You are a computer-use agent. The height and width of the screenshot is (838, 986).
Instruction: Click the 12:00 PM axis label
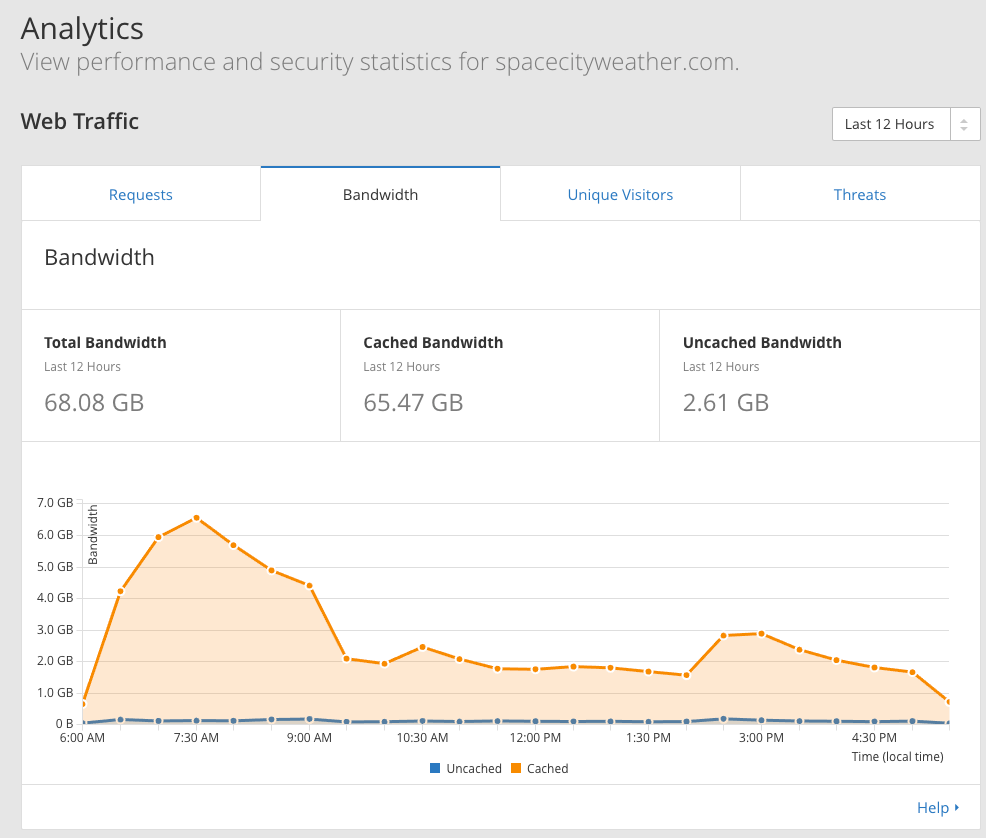pos(535,737)
